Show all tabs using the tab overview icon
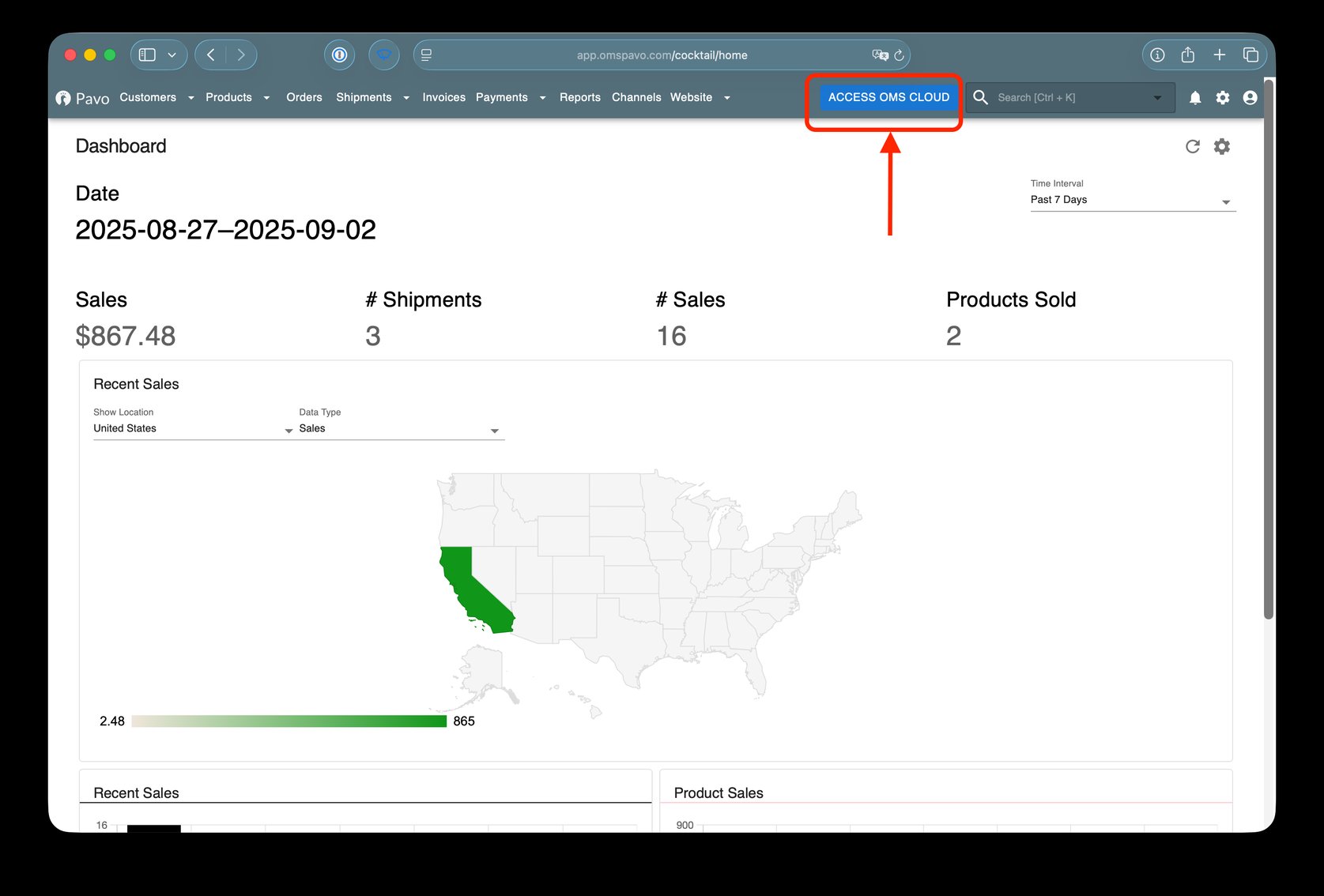Viewport: 1324px width, 896px height. (x=1250, y=55)
